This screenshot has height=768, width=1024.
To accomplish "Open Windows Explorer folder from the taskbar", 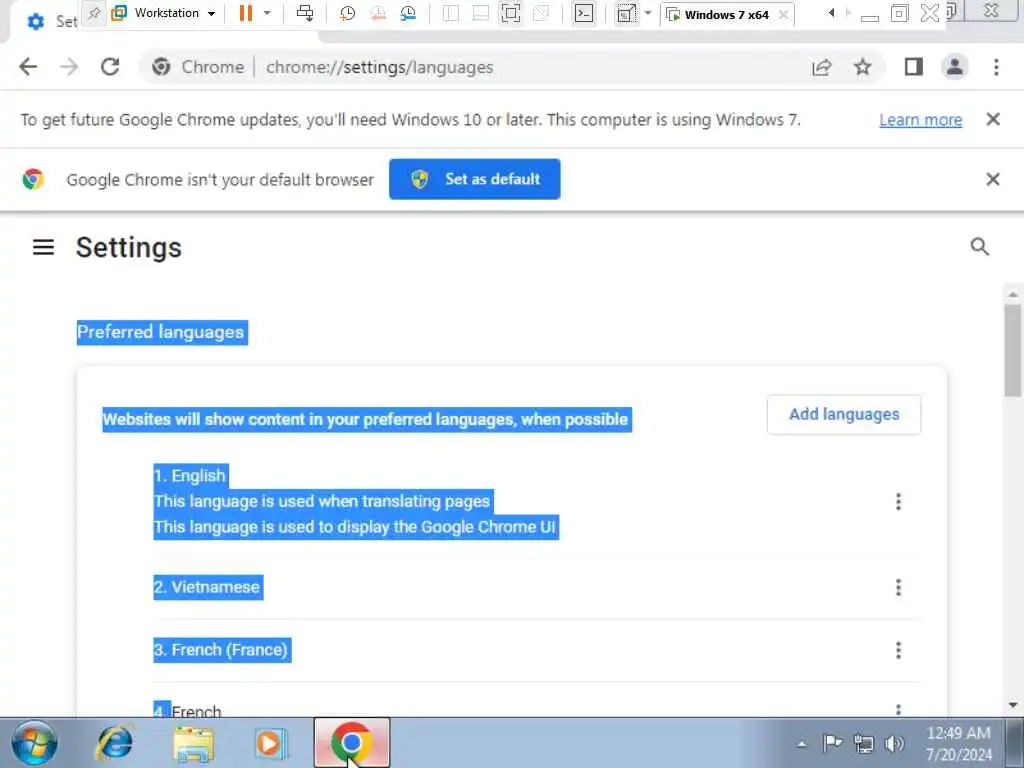I will (x=193, y=743).
